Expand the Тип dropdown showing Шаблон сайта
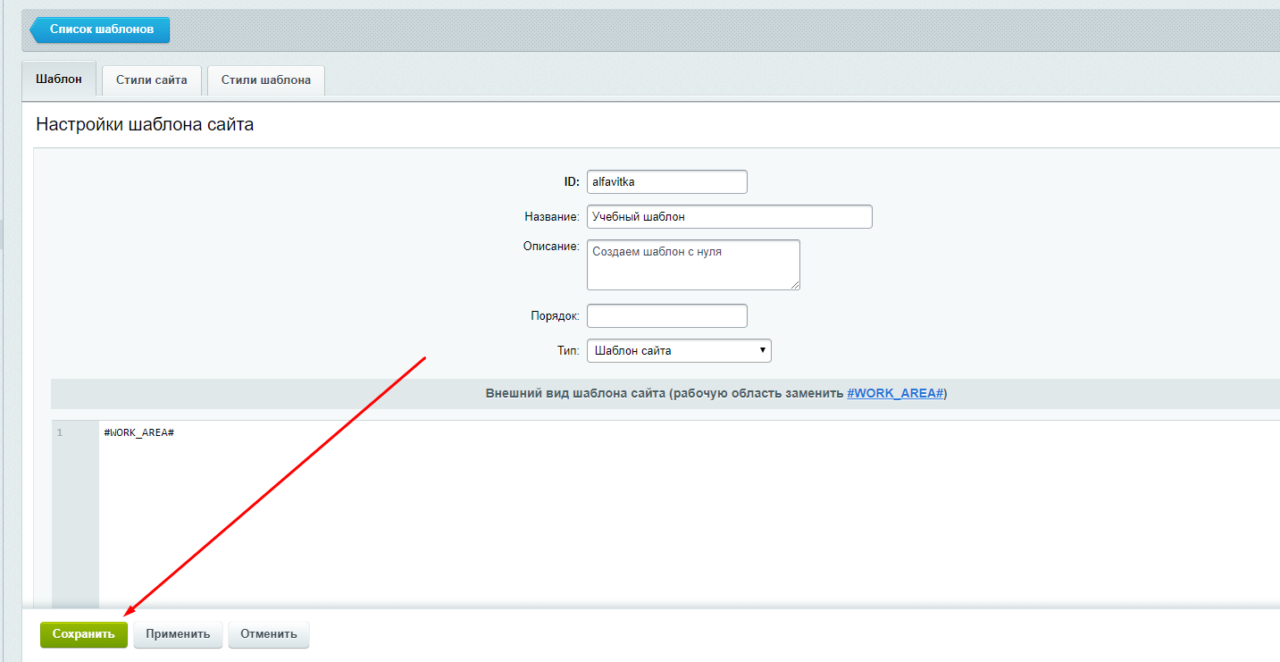1280x662 pixels. click(x=678, y=351)
